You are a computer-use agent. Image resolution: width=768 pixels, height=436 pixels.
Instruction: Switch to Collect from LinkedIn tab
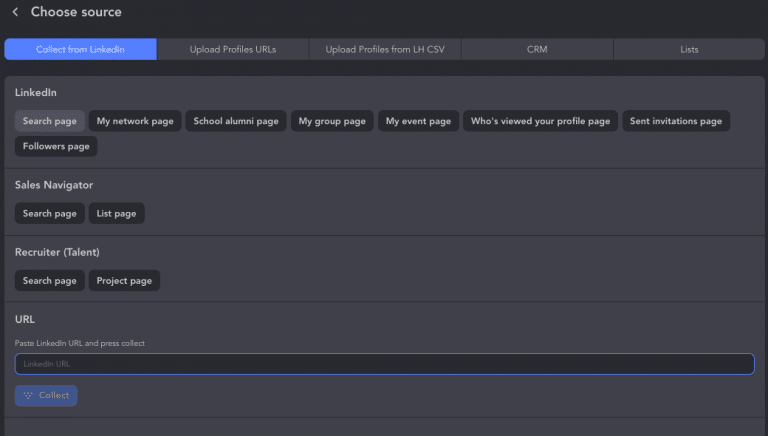pyautogui.click(x=81, y=49)
